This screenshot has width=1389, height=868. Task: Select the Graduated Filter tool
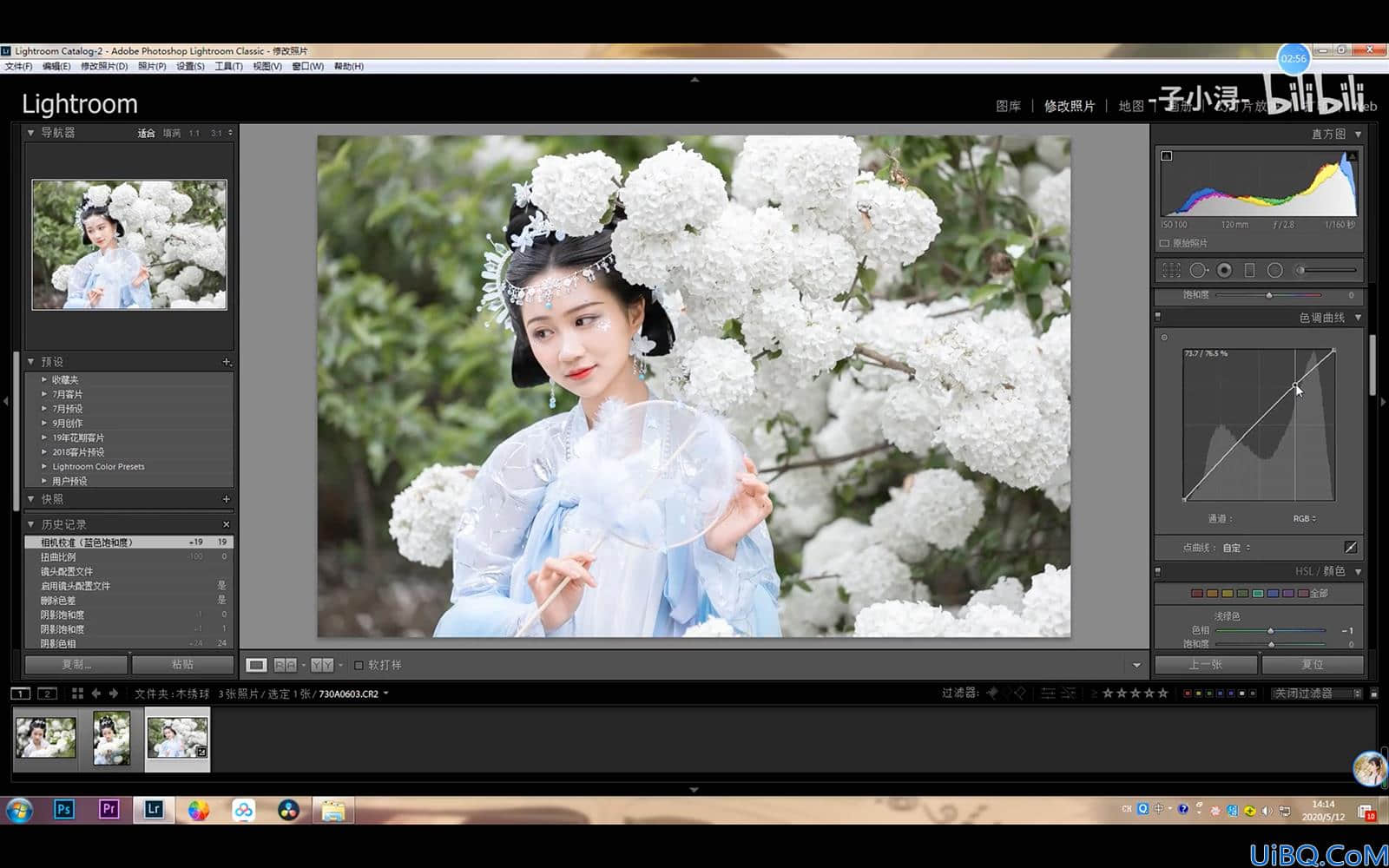[1249, 271]
